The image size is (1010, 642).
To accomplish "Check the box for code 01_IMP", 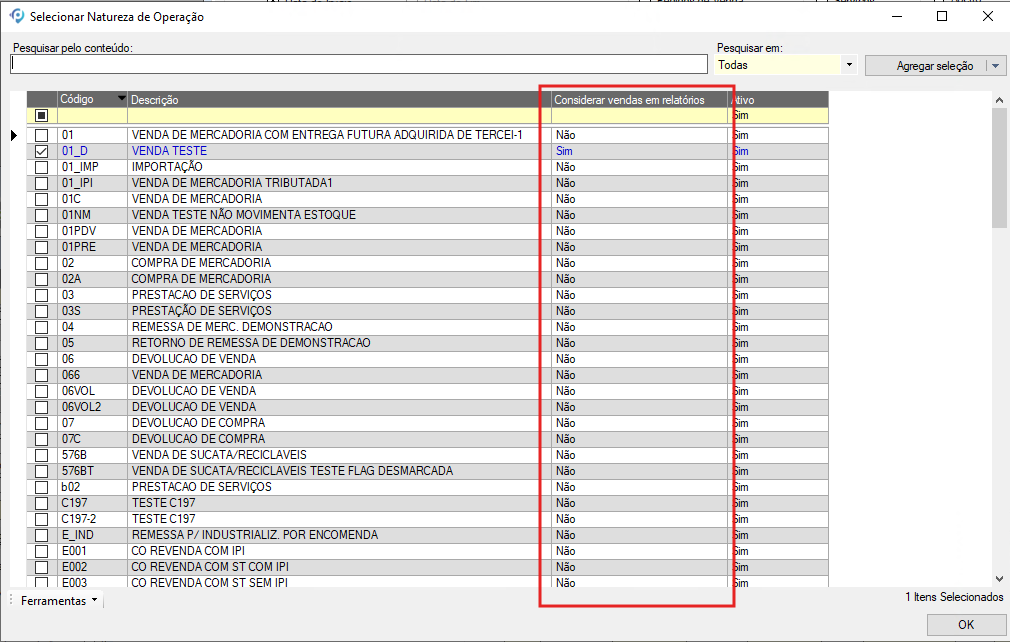I will [x=41, y=167].
